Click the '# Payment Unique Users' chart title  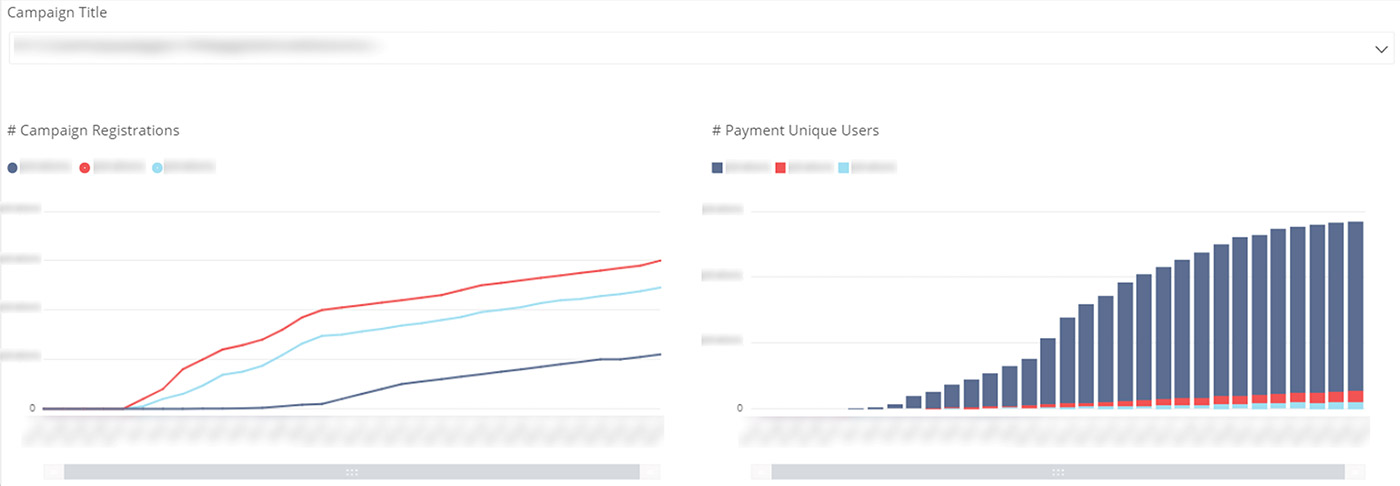(795, 130)
